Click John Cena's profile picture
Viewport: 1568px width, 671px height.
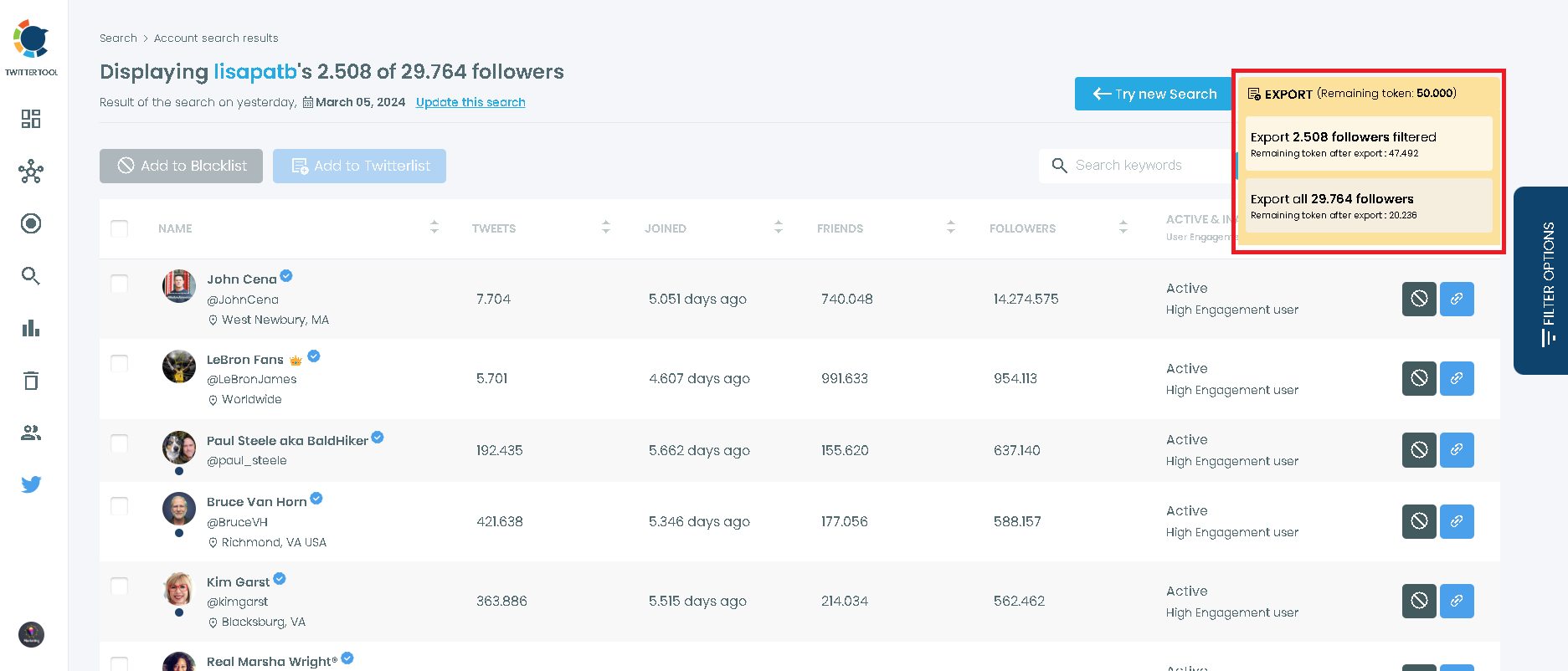pyautogui.click(x=179, y=286)
